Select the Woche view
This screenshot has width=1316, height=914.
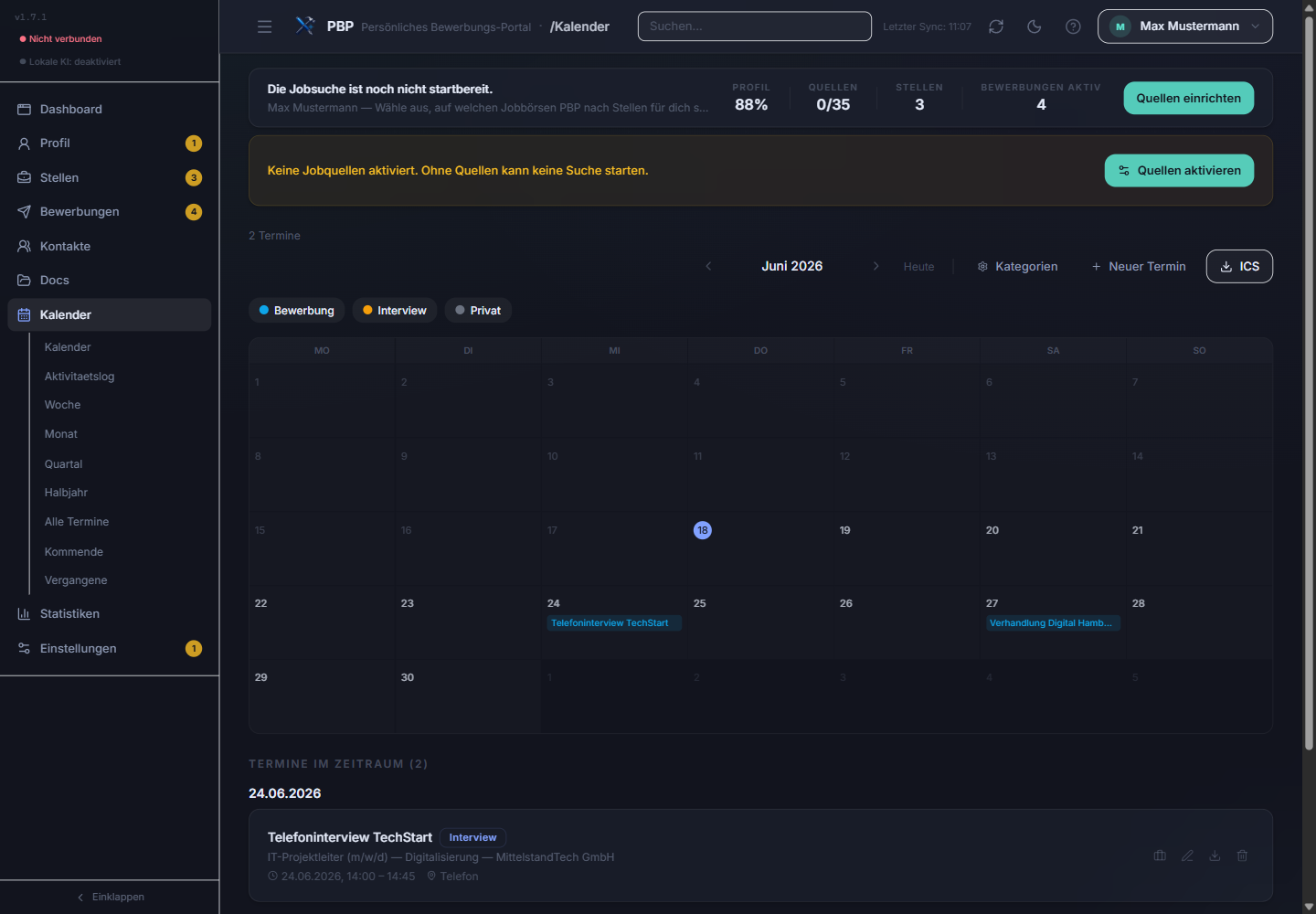(62, 405)
